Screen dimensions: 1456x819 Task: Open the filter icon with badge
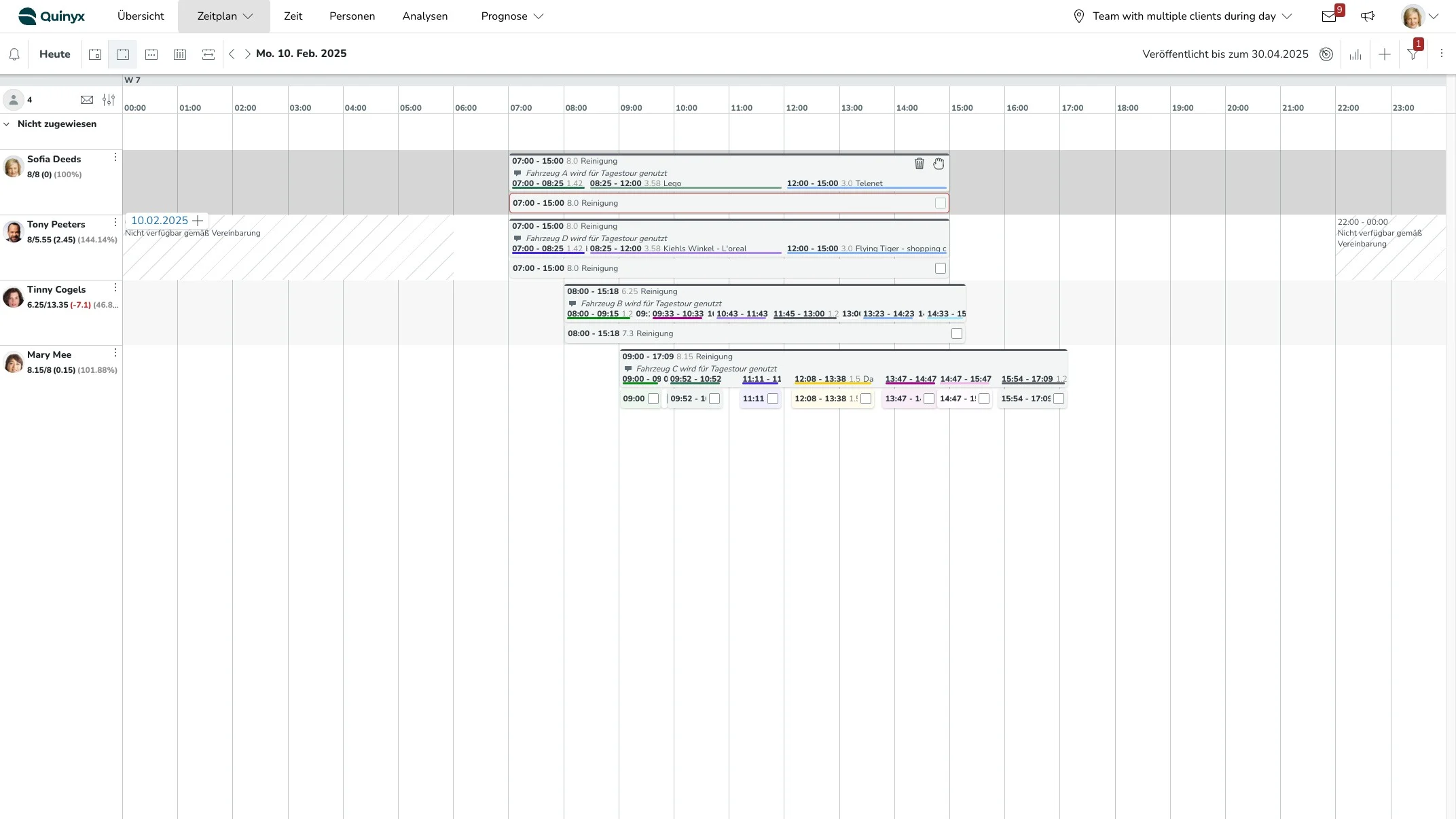click(1413, 54)
